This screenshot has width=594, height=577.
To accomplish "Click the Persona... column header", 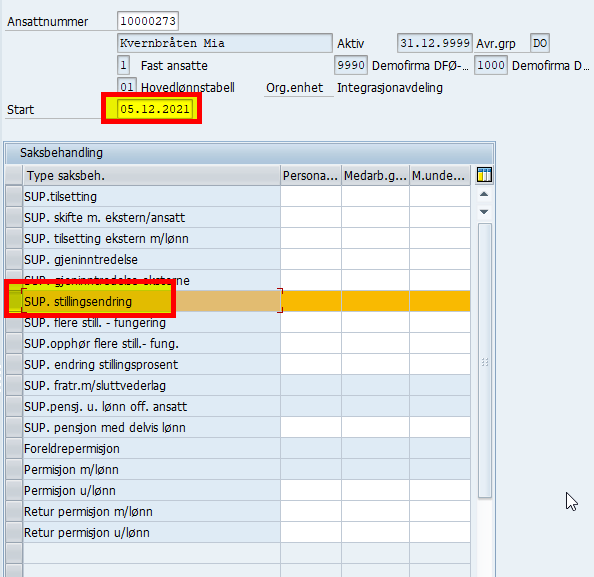I will coord(311,175).
